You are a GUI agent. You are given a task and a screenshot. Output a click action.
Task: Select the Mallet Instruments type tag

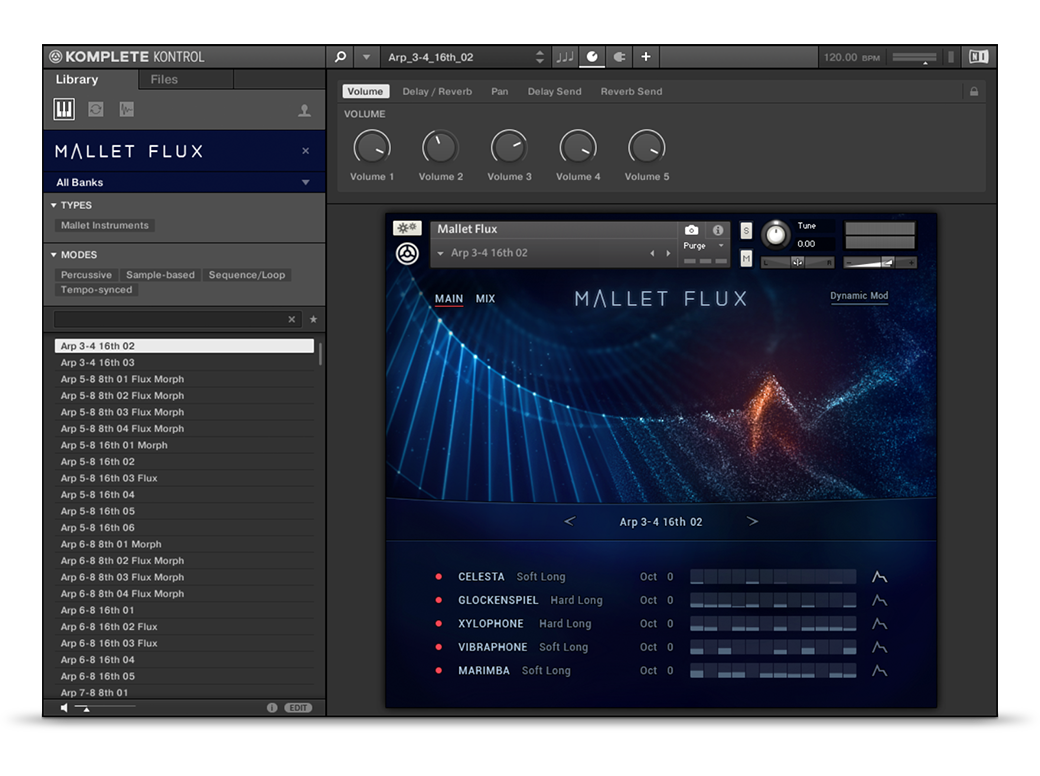coord(105,226)
